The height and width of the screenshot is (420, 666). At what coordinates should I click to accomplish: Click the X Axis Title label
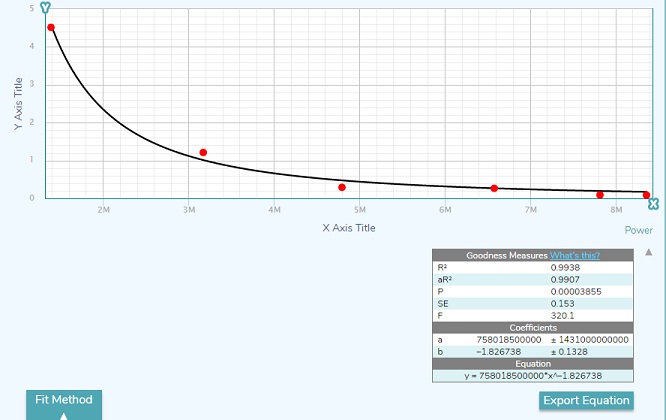pos(349,228)
